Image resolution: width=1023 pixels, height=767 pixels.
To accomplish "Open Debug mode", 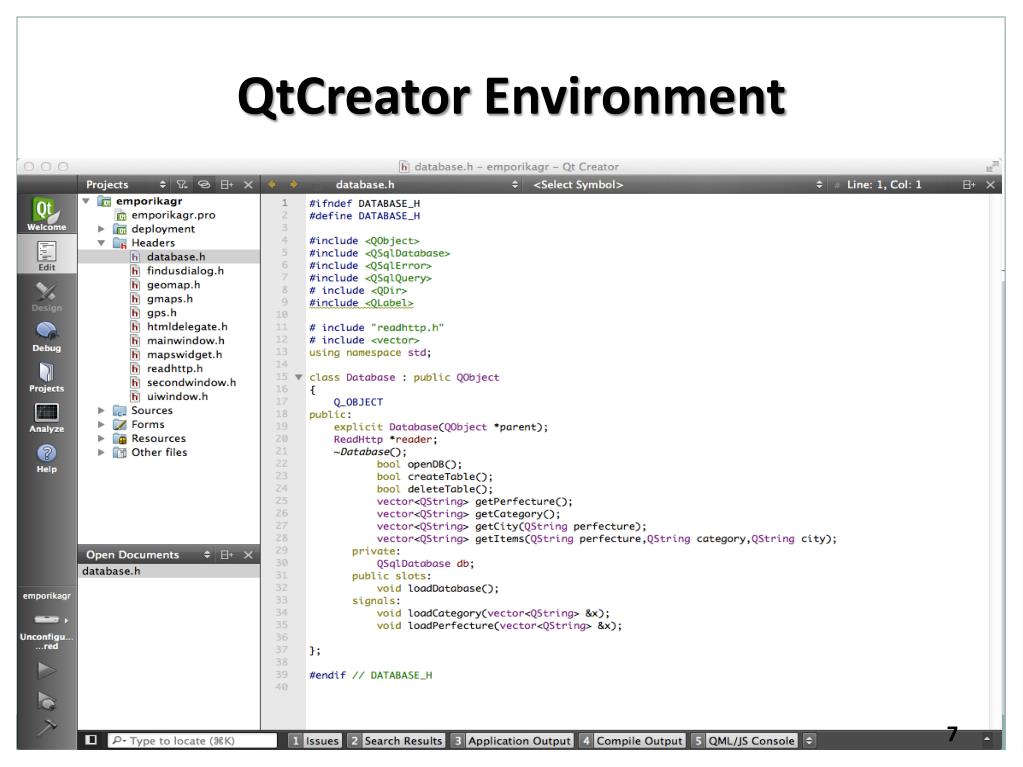I will [x=46, y=336].
